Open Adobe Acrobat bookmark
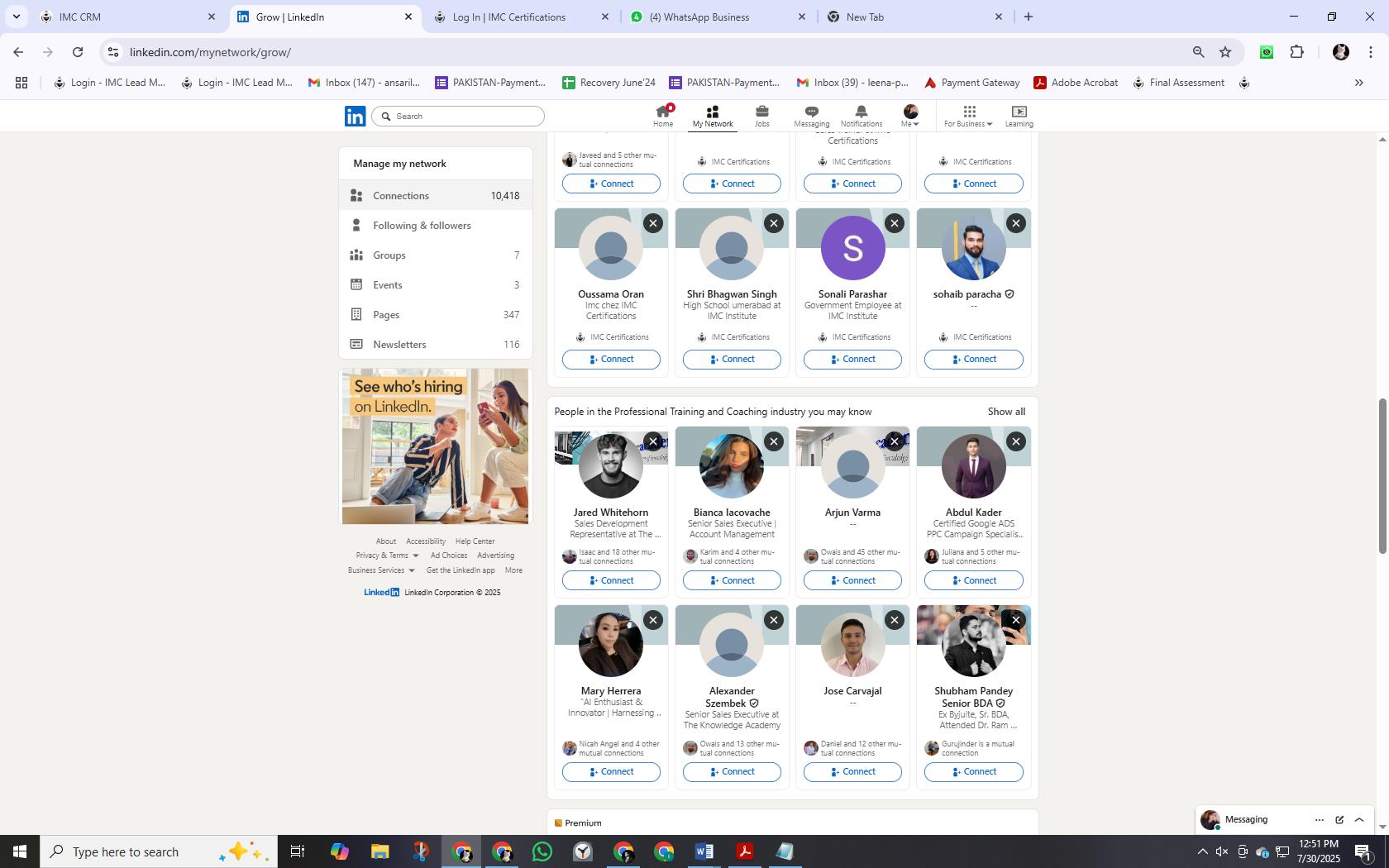This screenshot has width=1389, height=868. pyautogui.click(x=1076, y=83)
